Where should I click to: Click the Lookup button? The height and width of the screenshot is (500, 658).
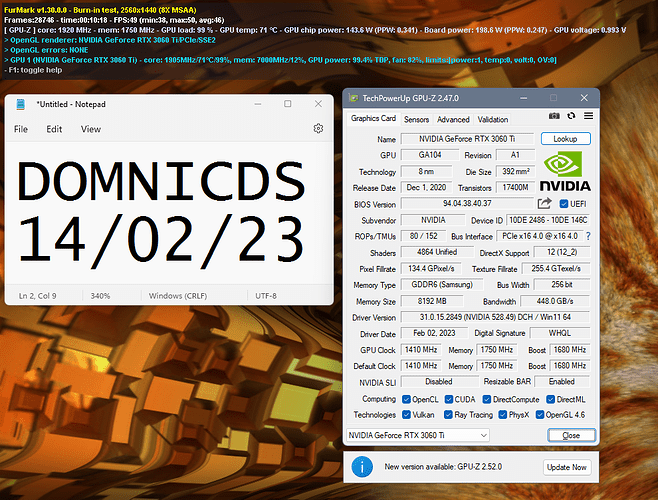click(565, 139)
